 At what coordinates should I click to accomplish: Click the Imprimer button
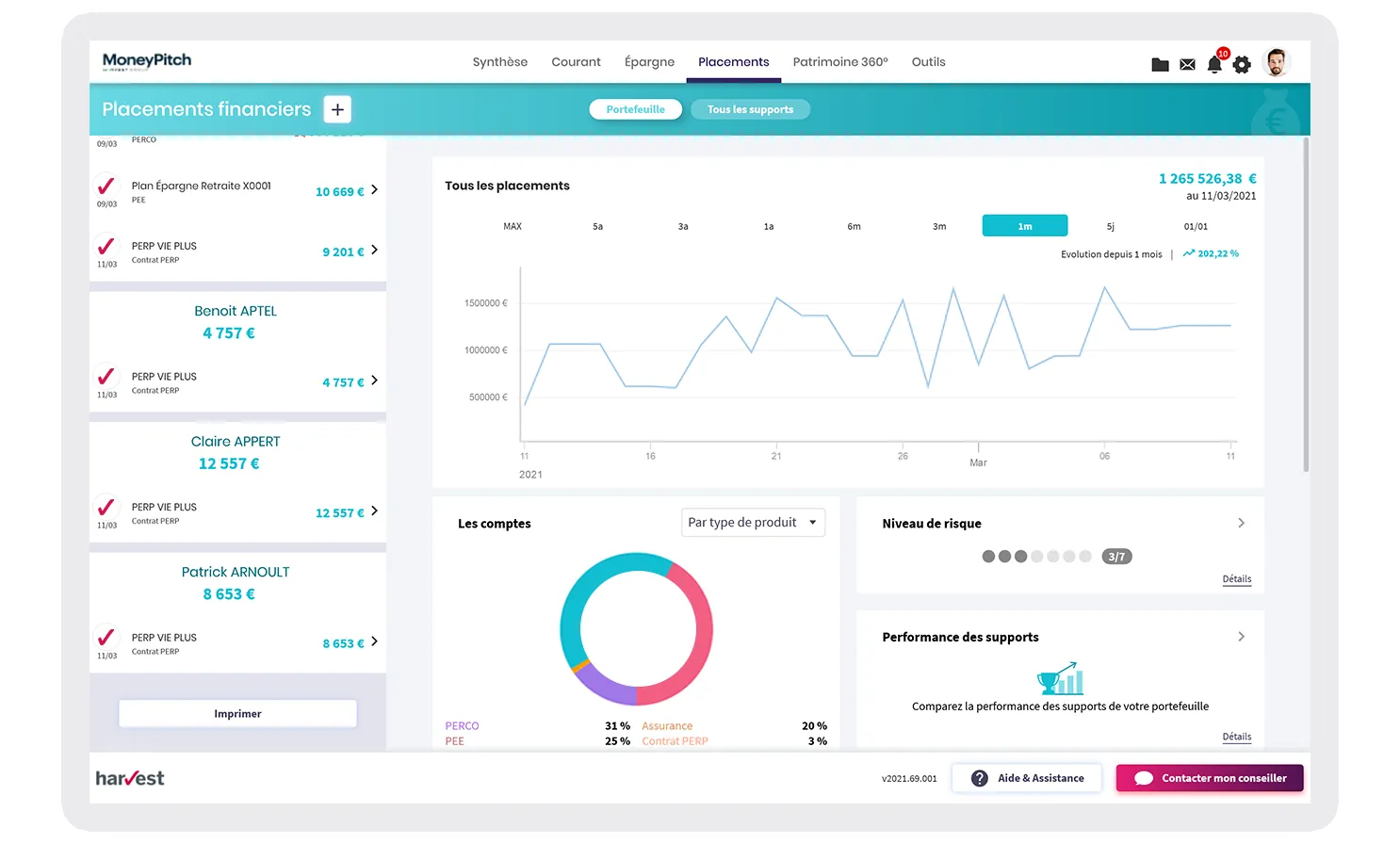[x=237, y=714]
